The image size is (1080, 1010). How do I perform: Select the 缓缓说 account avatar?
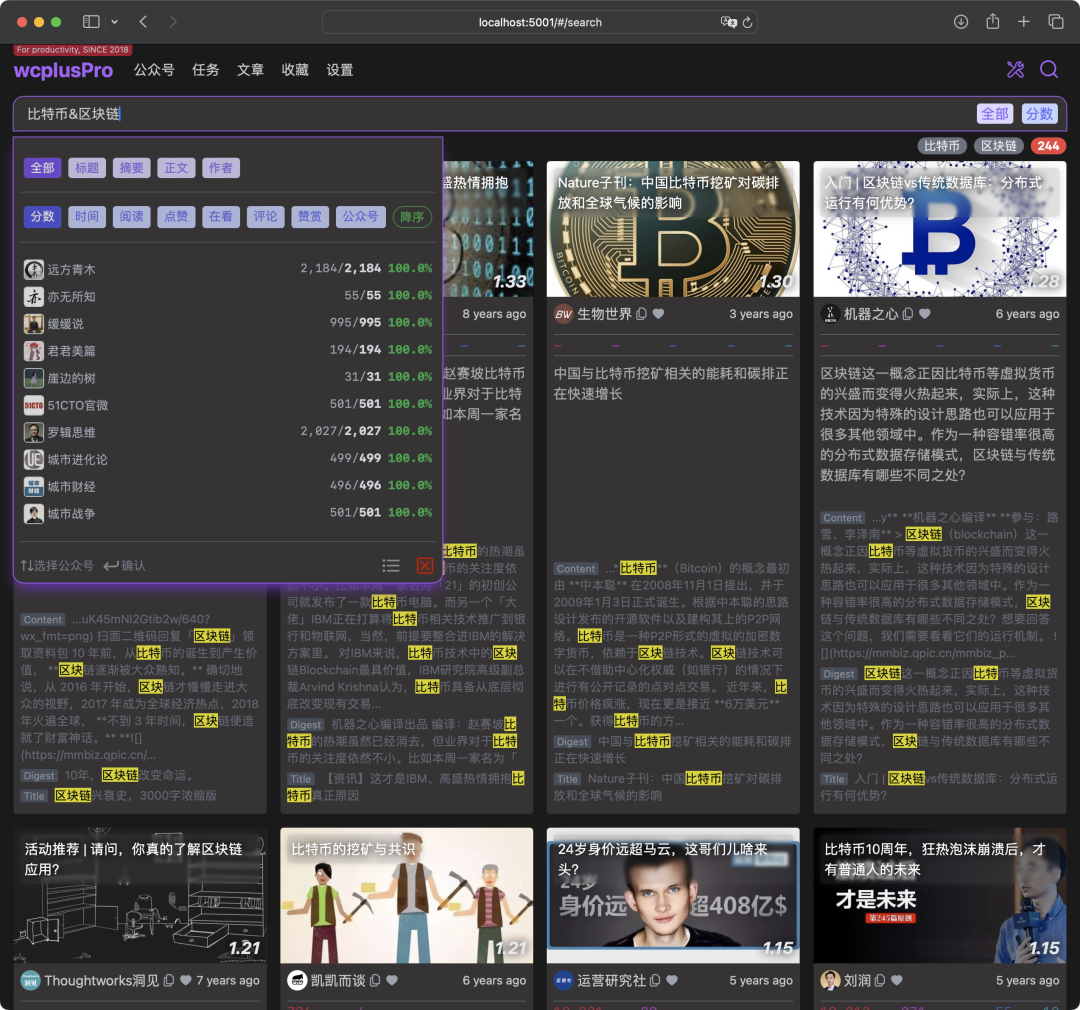(x=34, y=324)
